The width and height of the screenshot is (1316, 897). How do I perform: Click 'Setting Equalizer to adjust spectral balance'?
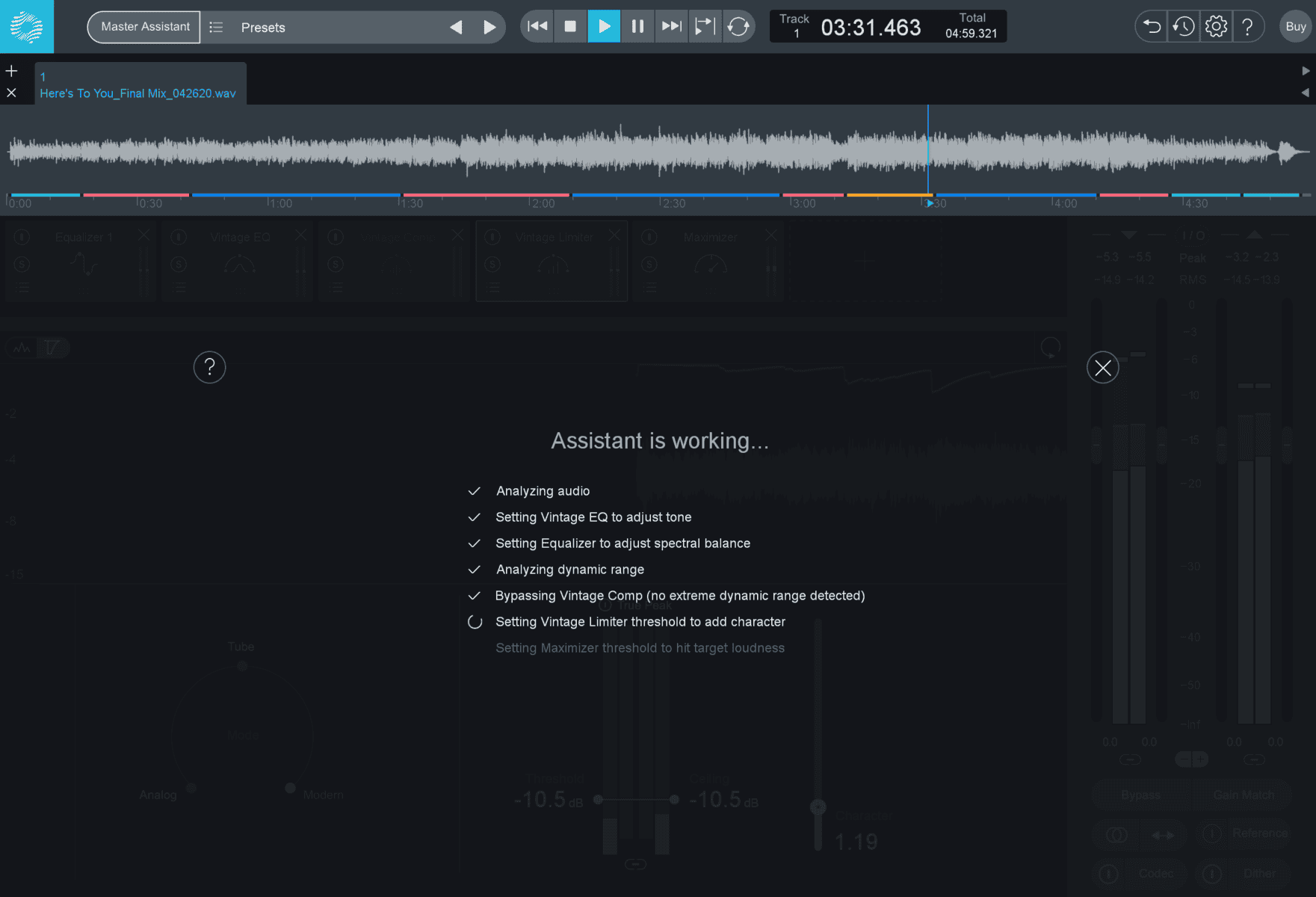pyautogui.click(x=623, y=543)
